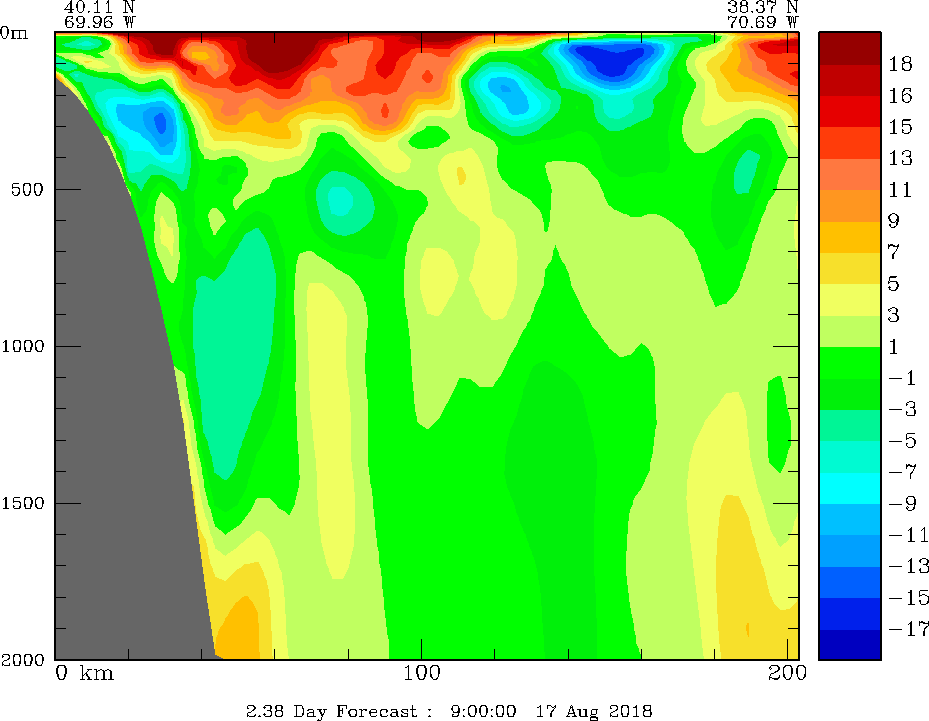Image resolution: width=929 pixels, height=721 pixels.
Task: Select the colorbar band between 16 and 18
Action: point(850,79)
